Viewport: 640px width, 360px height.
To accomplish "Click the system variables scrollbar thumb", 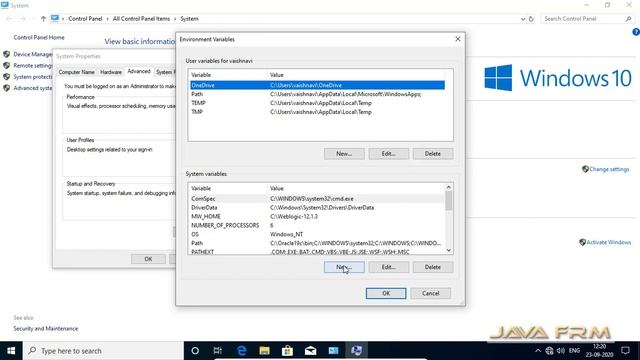I will [x=449, y=201].
